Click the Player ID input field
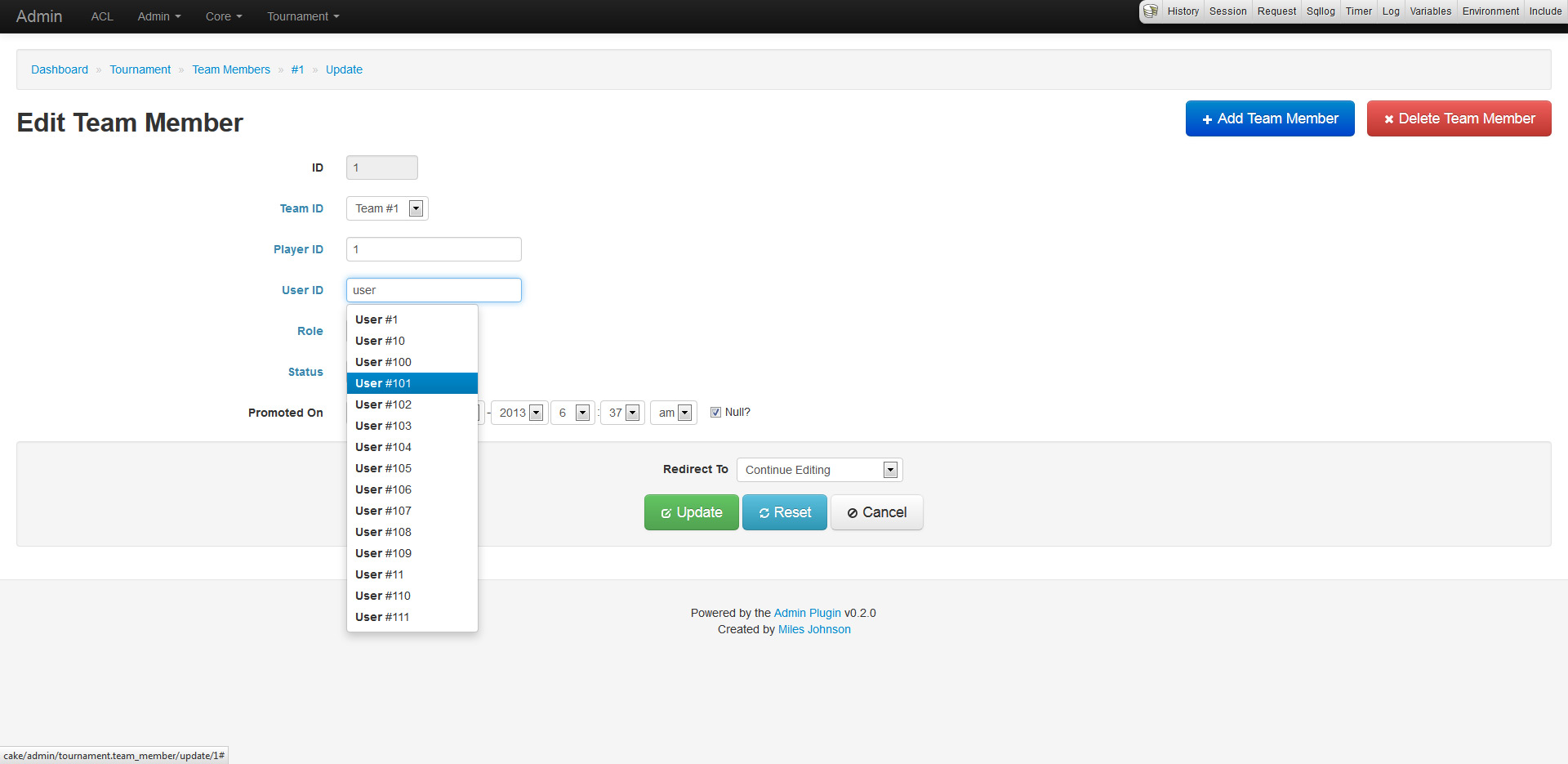1568x764 pixels. tap(434, 249)
